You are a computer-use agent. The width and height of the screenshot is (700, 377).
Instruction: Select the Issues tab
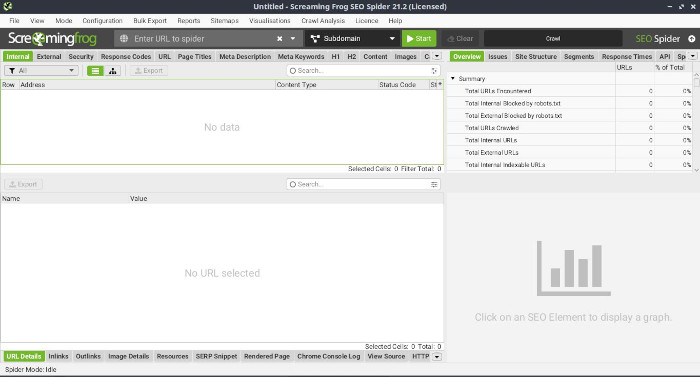point(497,56)
